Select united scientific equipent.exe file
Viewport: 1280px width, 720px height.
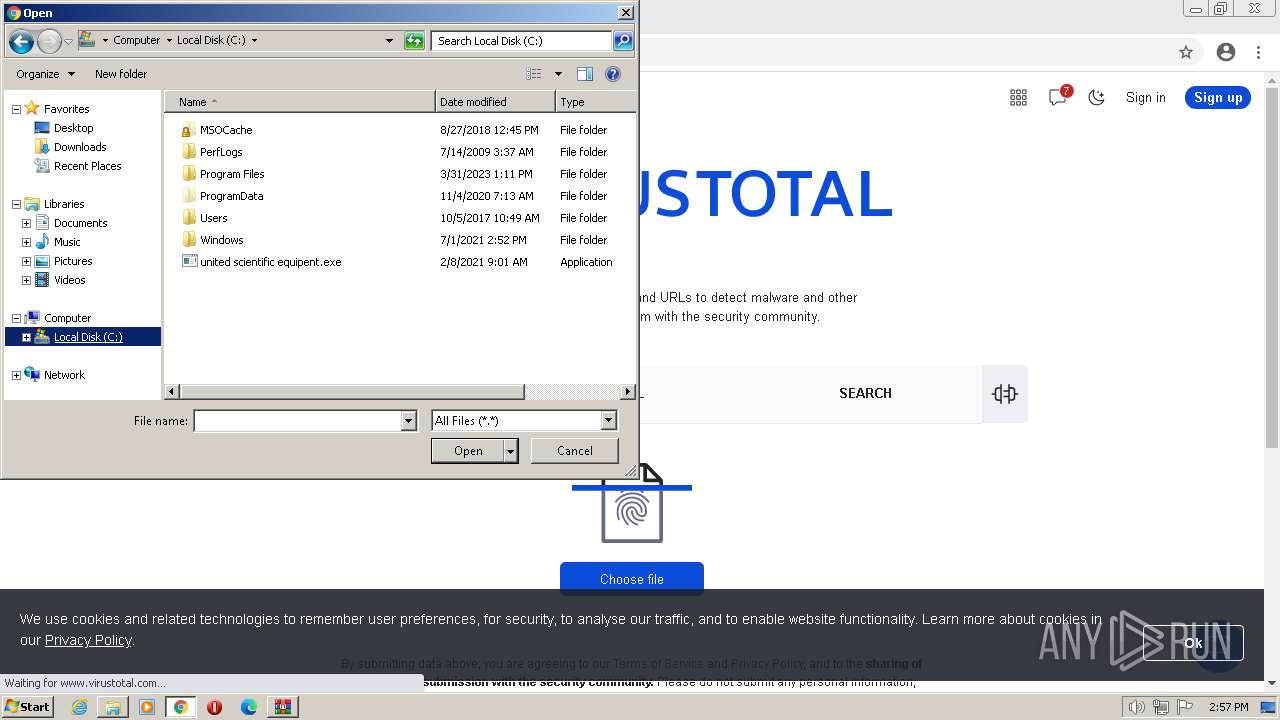[270, 262]
